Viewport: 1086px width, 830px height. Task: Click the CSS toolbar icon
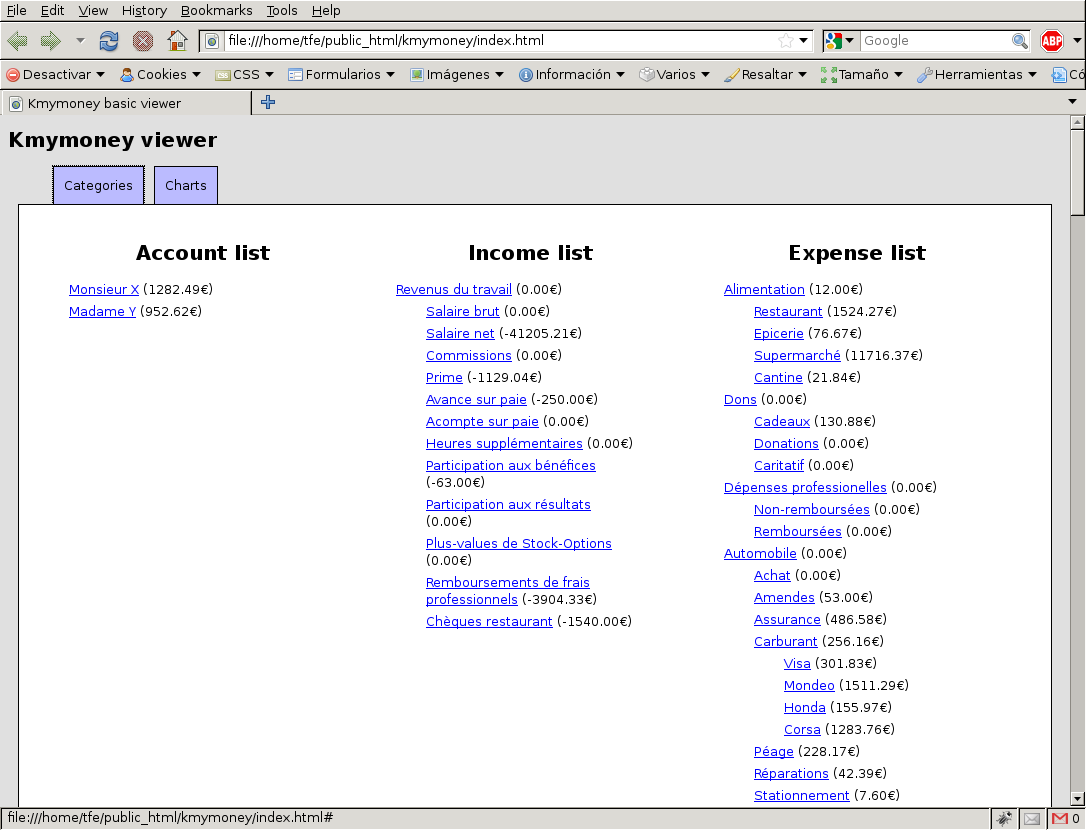coord(222,76)
